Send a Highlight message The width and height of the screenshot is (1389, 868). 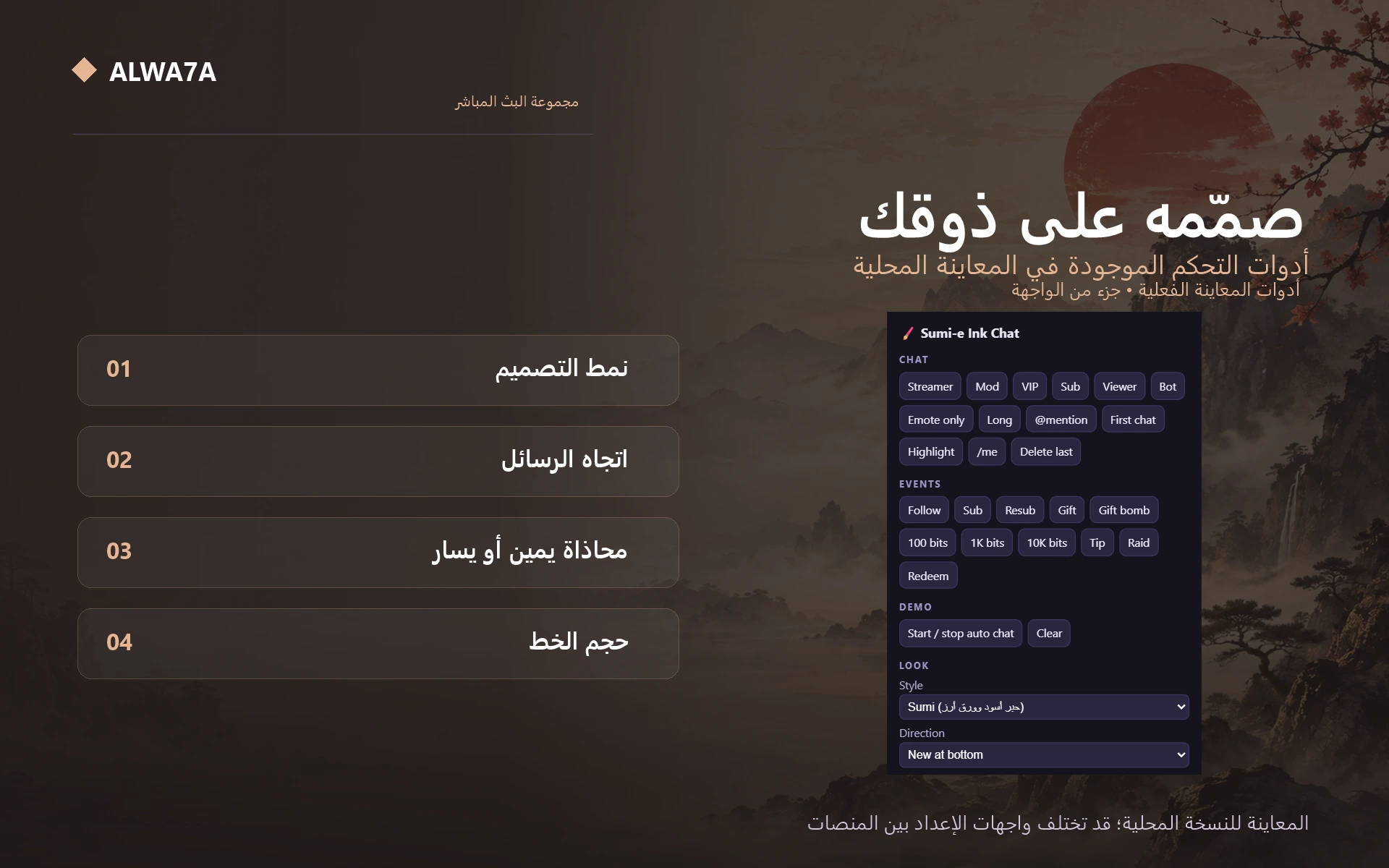coord(931,451)
